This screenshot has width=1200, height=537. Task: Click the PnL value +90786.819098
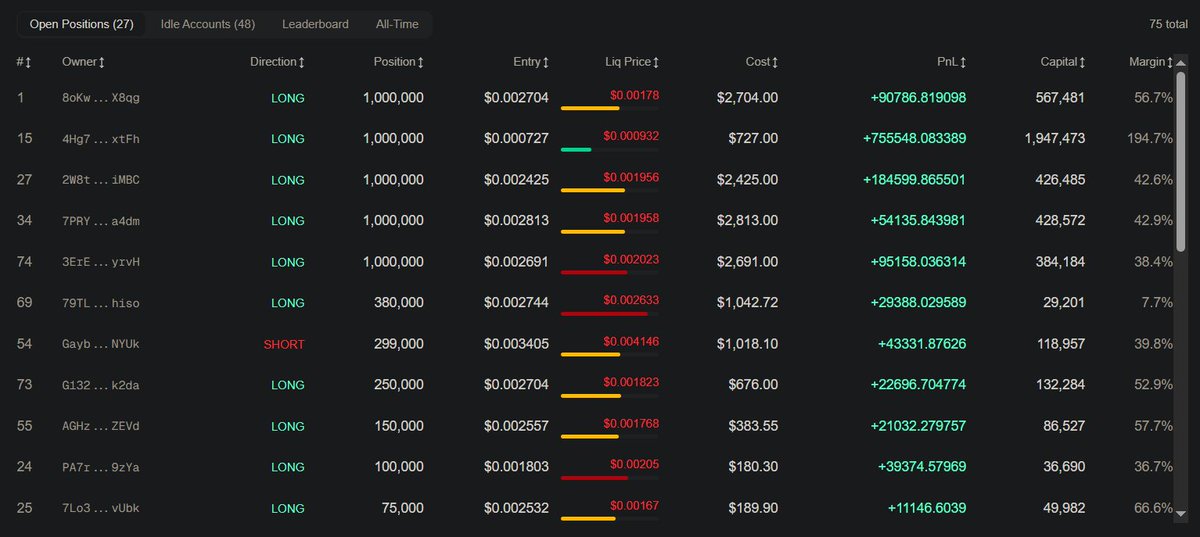(919, 98)
